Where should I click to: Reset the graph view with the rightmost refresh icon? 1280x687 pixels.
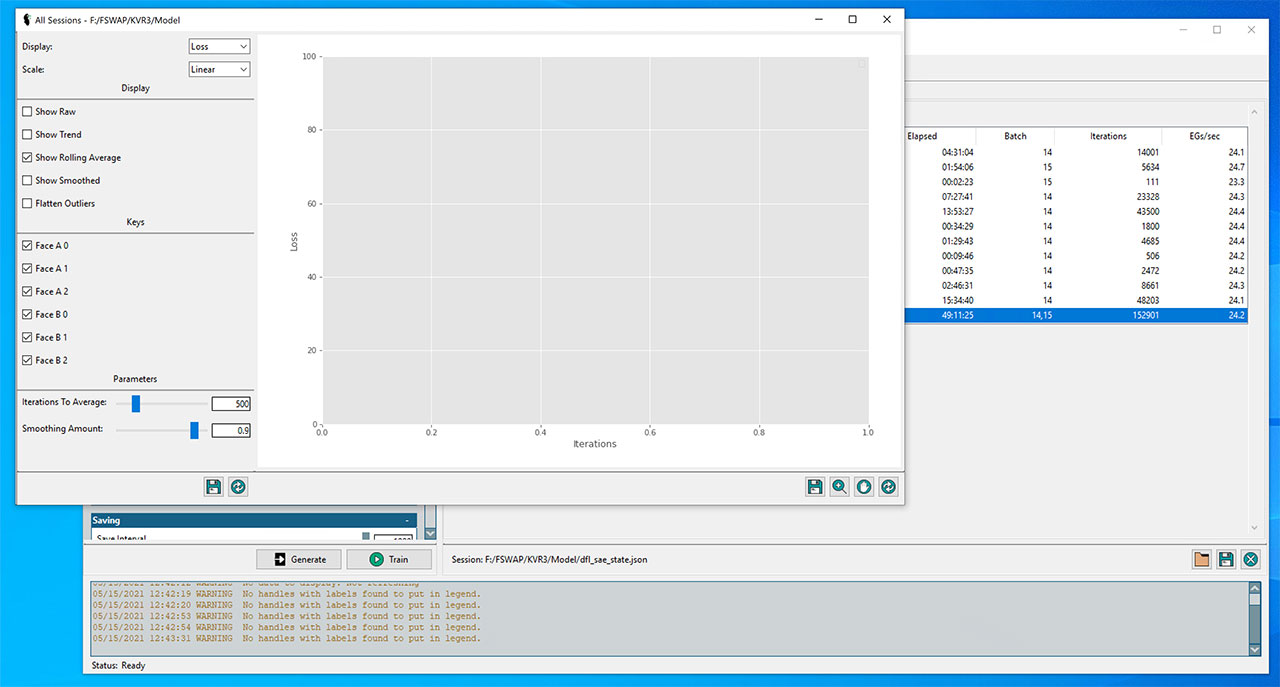pos(888,487)
